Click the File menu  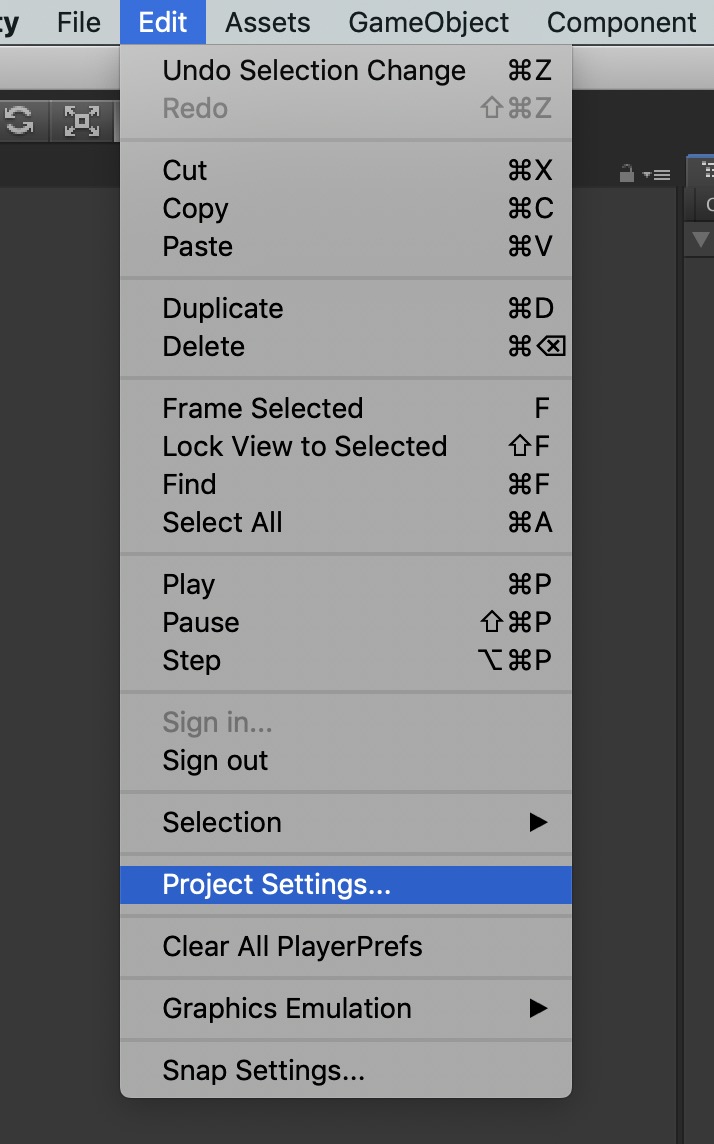coord(79,22)
